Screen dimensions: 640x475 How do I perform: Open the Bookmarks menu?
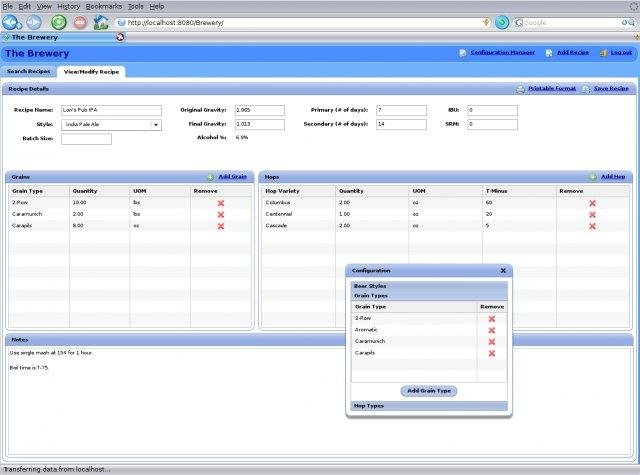[104, 7]
